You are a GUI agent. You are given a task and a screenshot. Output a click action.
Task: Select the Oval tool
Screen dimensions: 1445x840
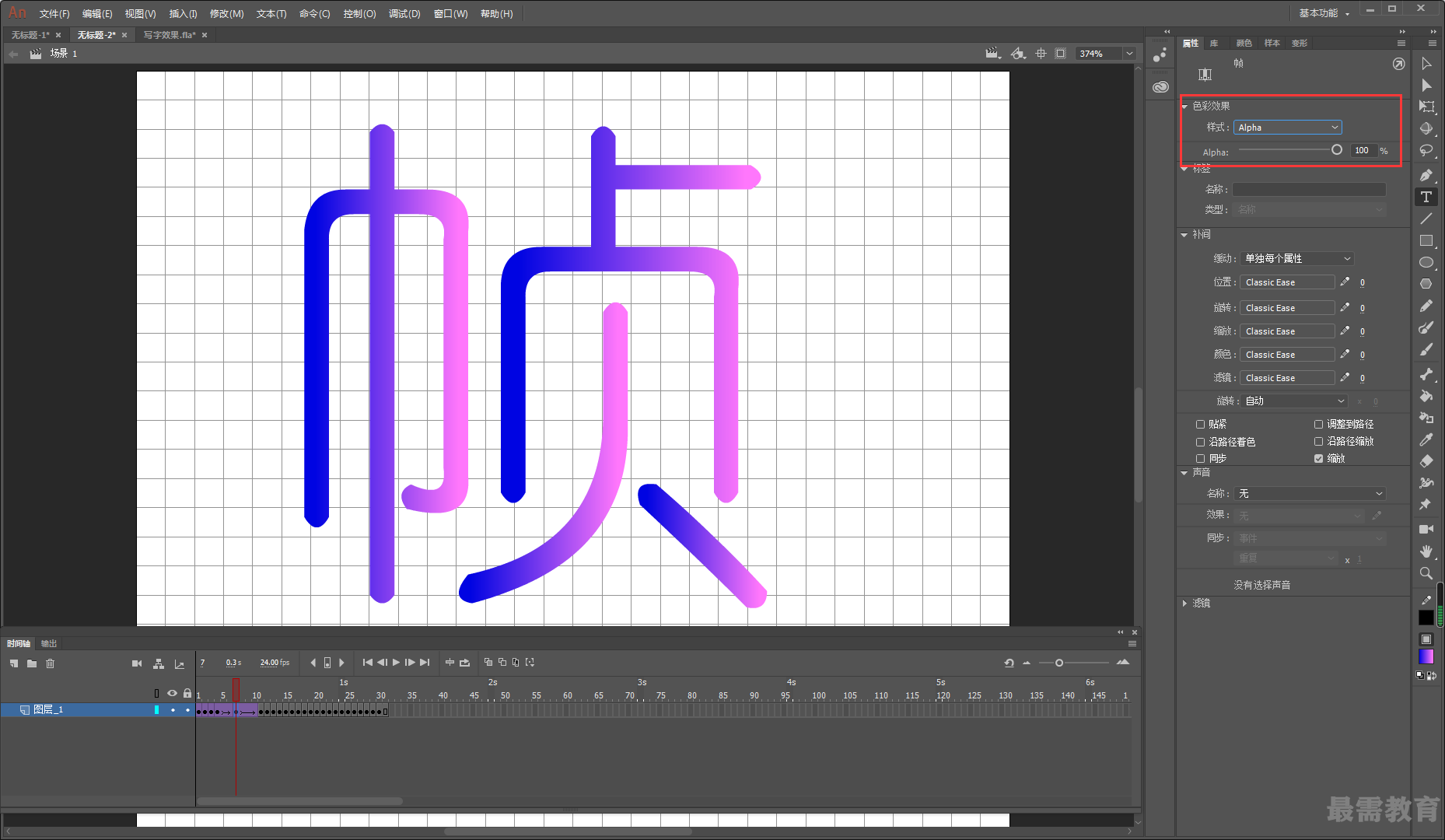click(1426, 262)
